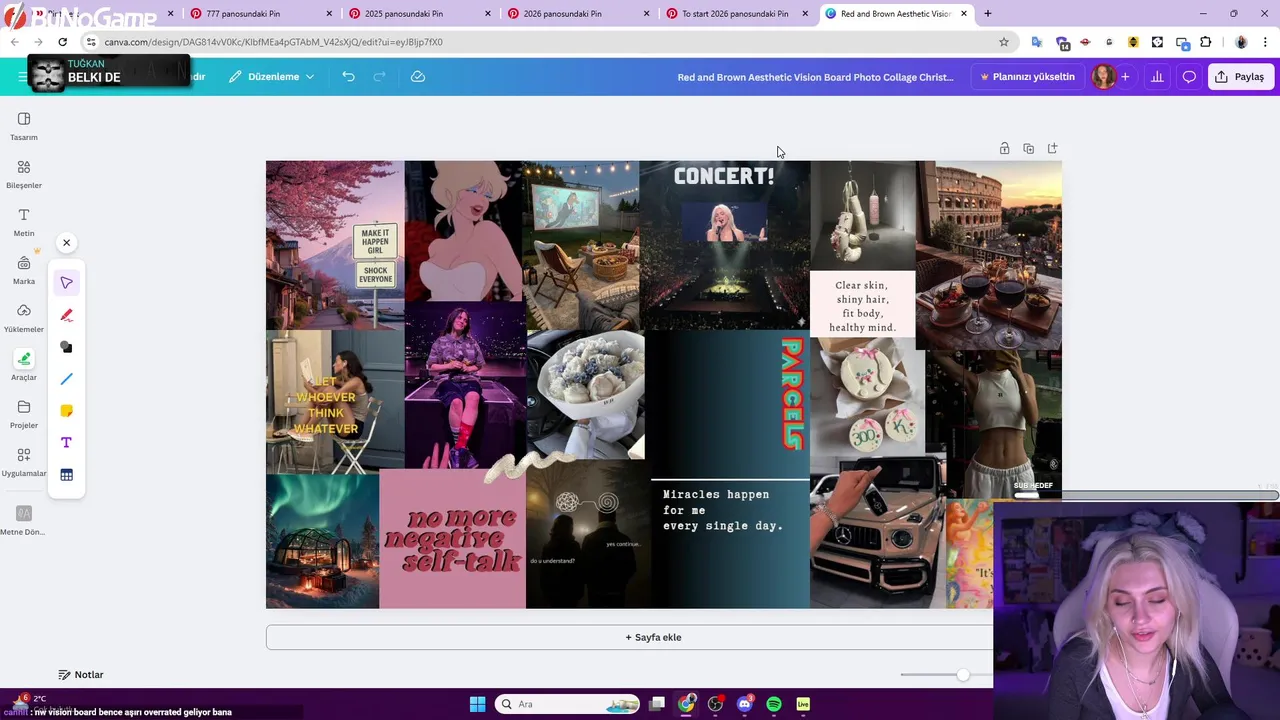Select the blue line tool
This screenshot has height=720, width=1280.
tap(66, 379)
